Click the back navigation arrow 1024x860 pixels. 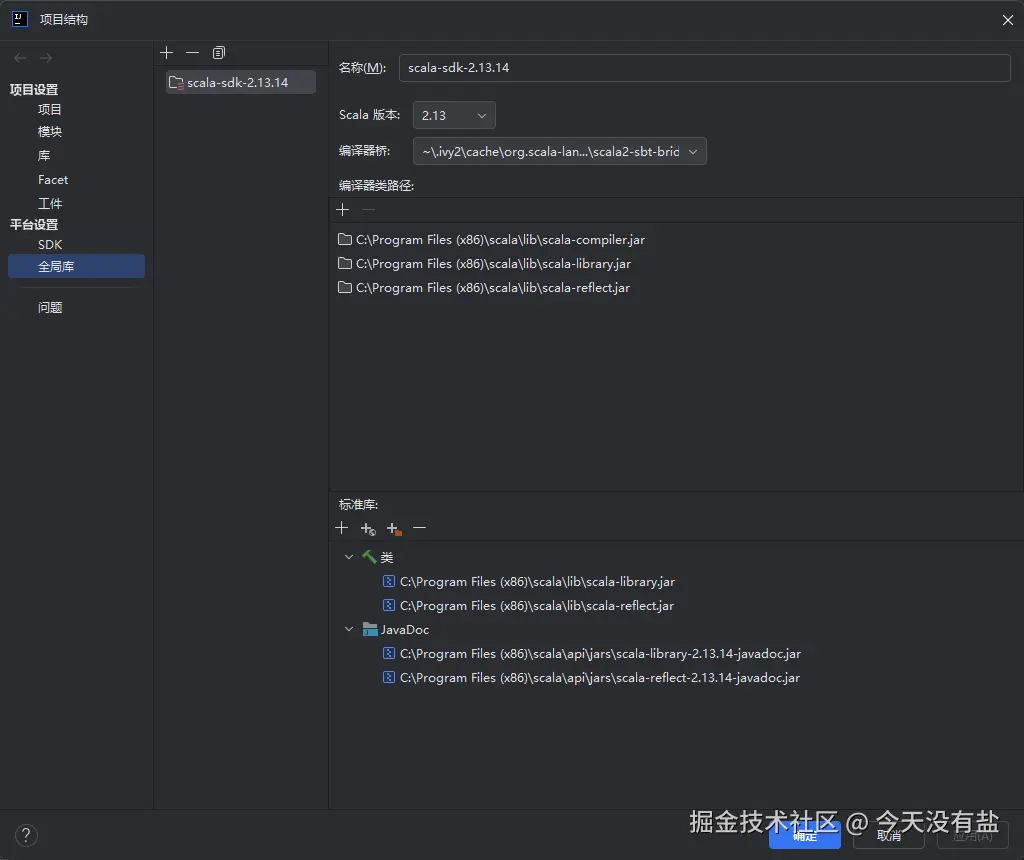[18, 58]
